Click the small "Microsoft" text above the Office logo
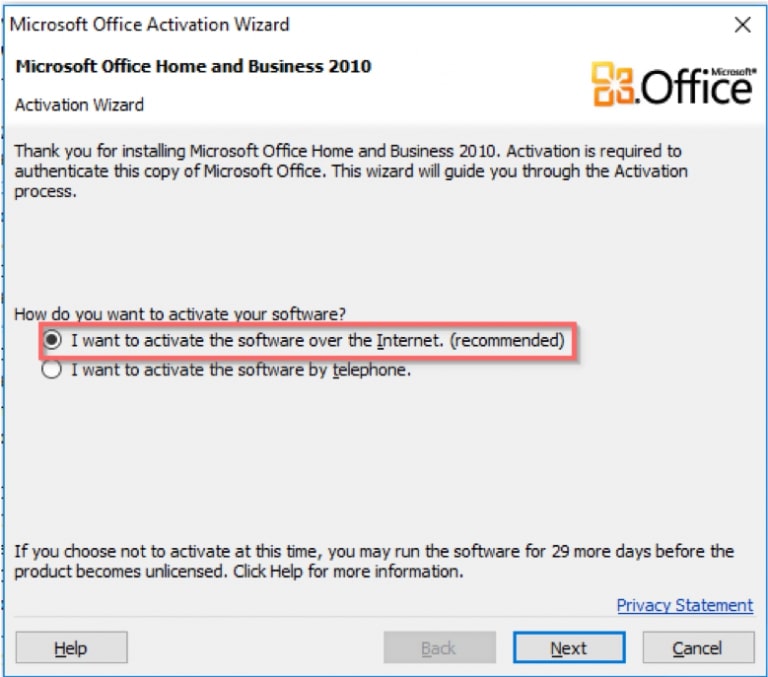 731,72
